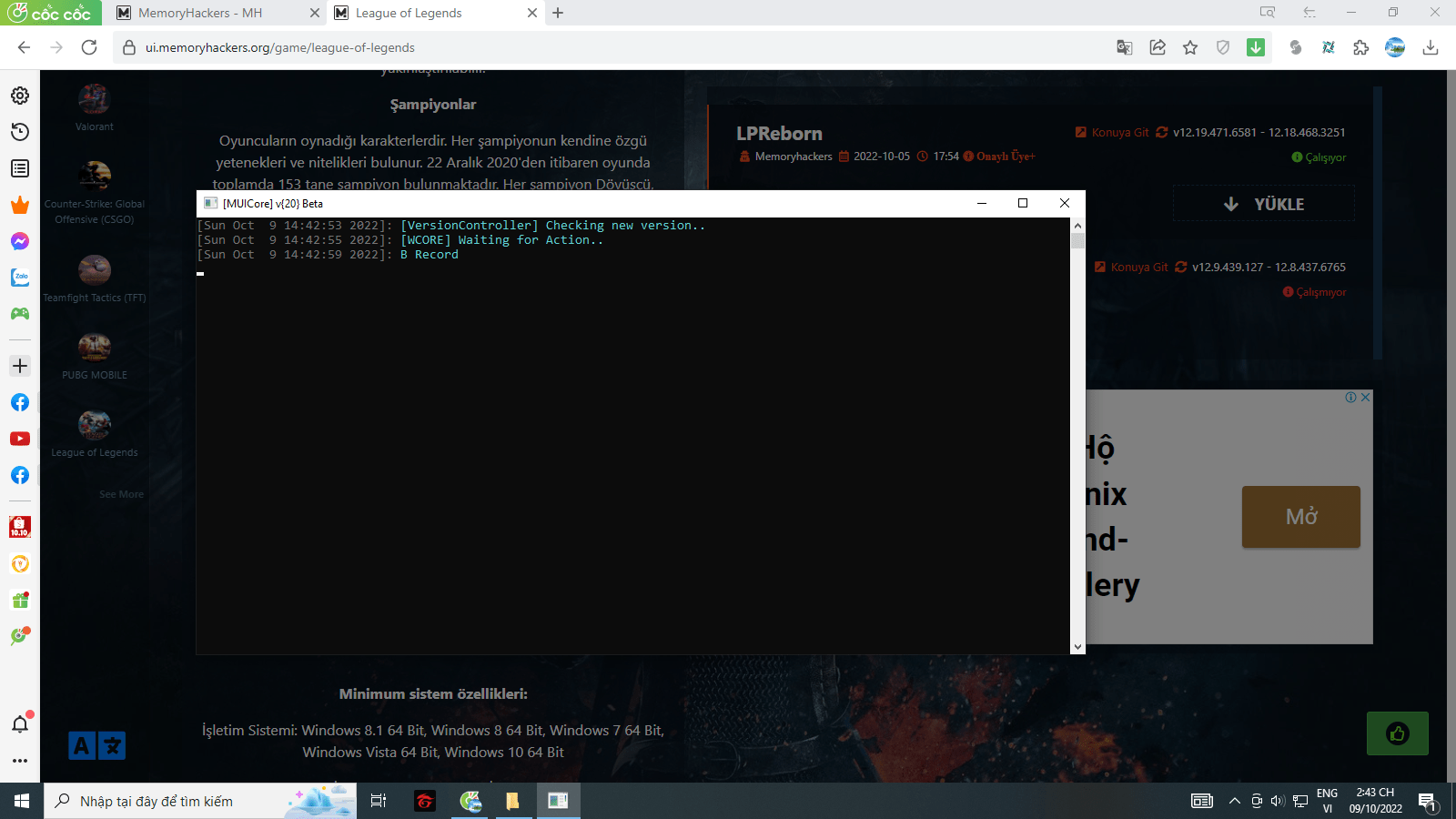Reload the current page
This screenshot has height=819, width=1456.
click(89, 47)
